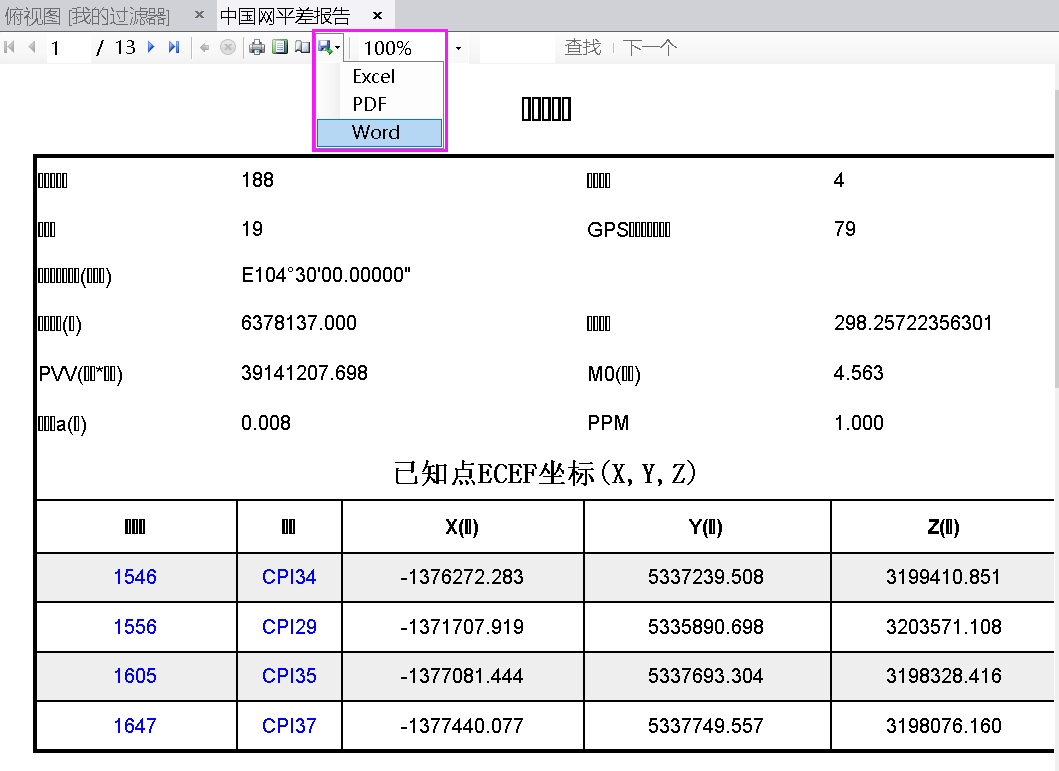Jump to the first page of the report
Viewport: 1059px width, 771px height.
10,47
